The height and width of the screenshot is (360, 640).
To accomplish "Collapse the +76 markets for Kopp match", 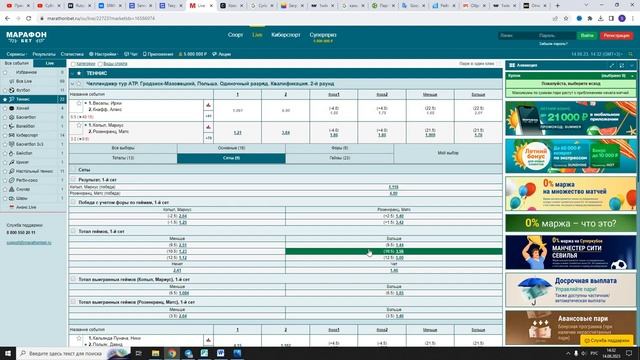I will click(208, 138).
